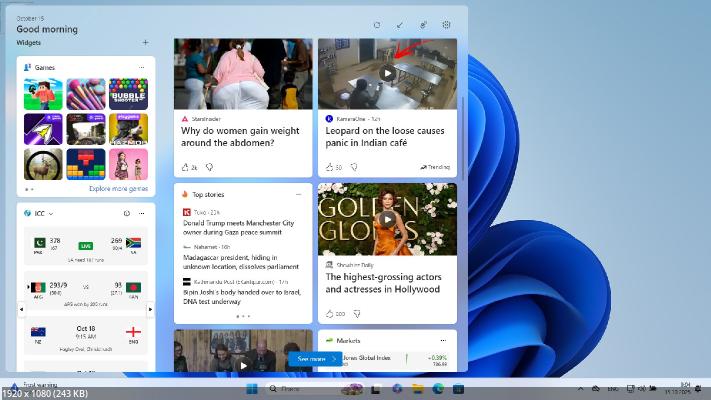The width and height of the screenshot is (711, 400).
Task: Open Explore more games link
Action: click(x=118, y=188)
